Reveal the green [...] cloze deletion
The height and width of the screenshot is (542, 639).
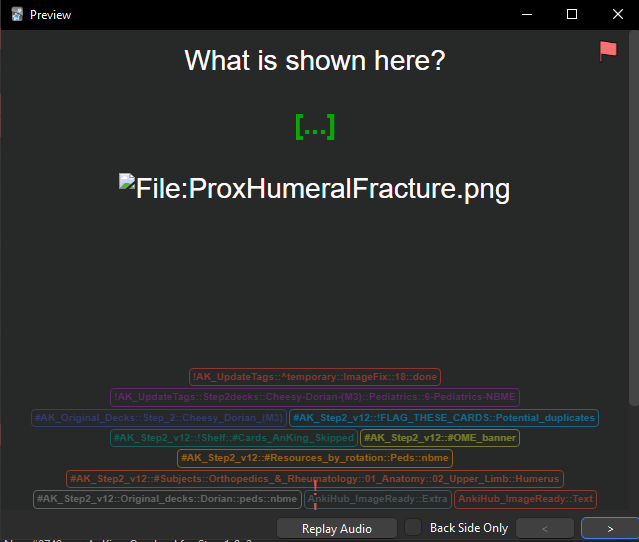315,127
